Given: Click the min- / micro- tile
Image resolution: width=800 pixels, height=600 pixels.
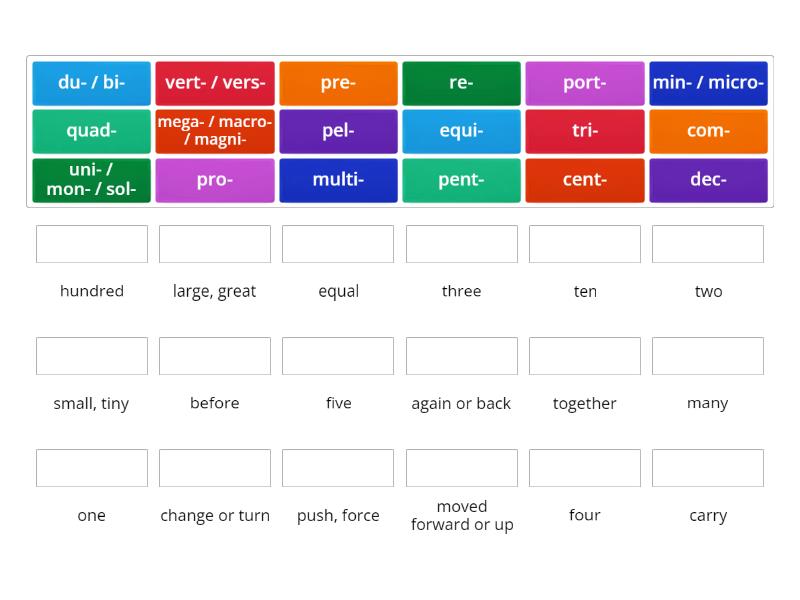Looking at the screenshot, I should click(x=708, y=83).
